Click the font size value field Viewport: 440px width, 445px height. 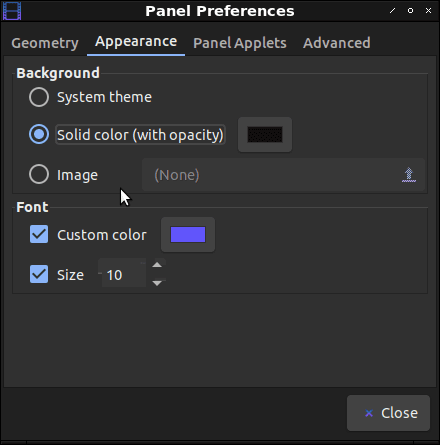click(x=124, y=275)
